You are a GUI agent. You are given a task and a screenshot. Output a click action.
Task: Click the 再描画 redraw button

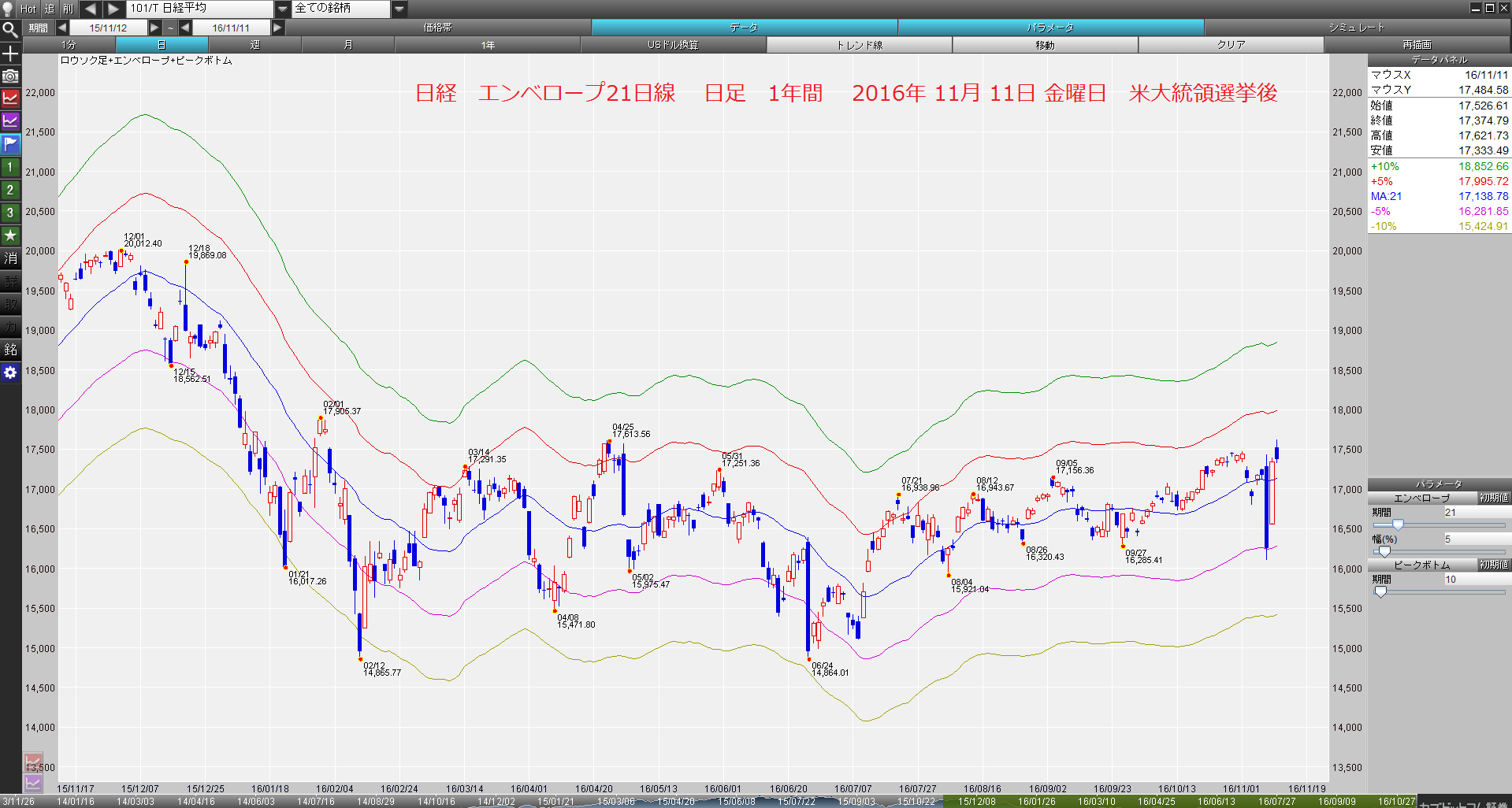(1417, 45)
